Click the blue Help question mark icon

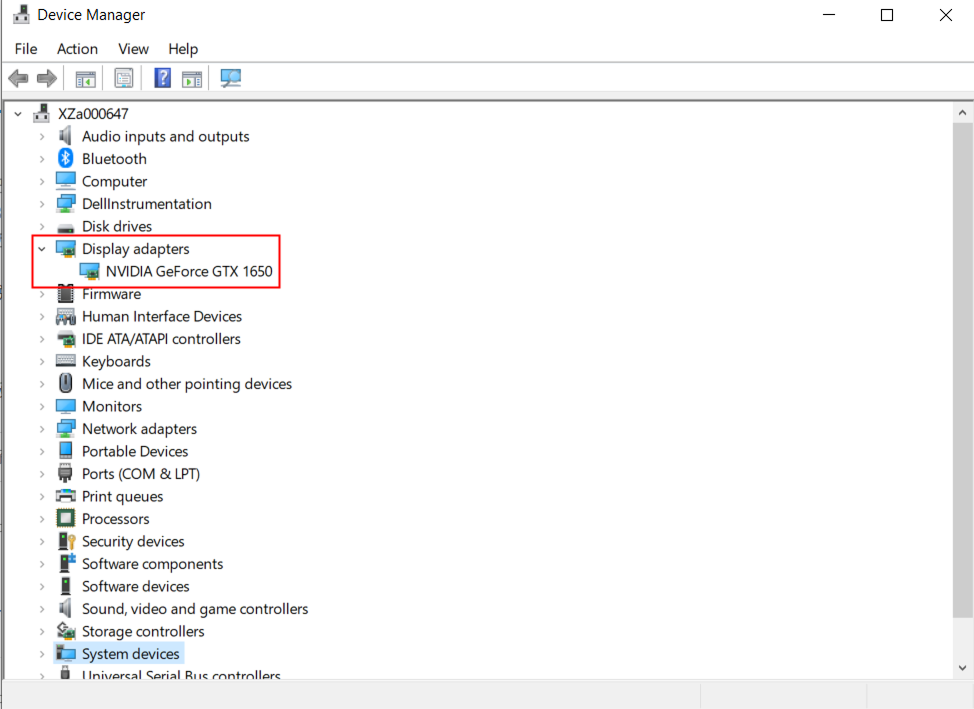(x=162, y=78)
